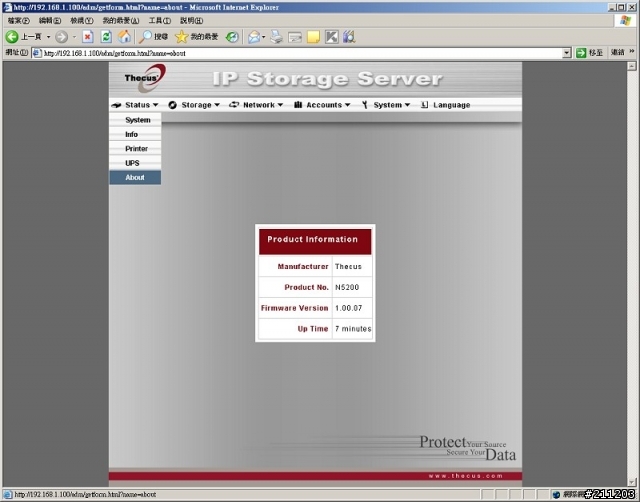Click the www.thecus.com footer link
The height and width of the screenshot is (502, 640).
tap(465, 476)
